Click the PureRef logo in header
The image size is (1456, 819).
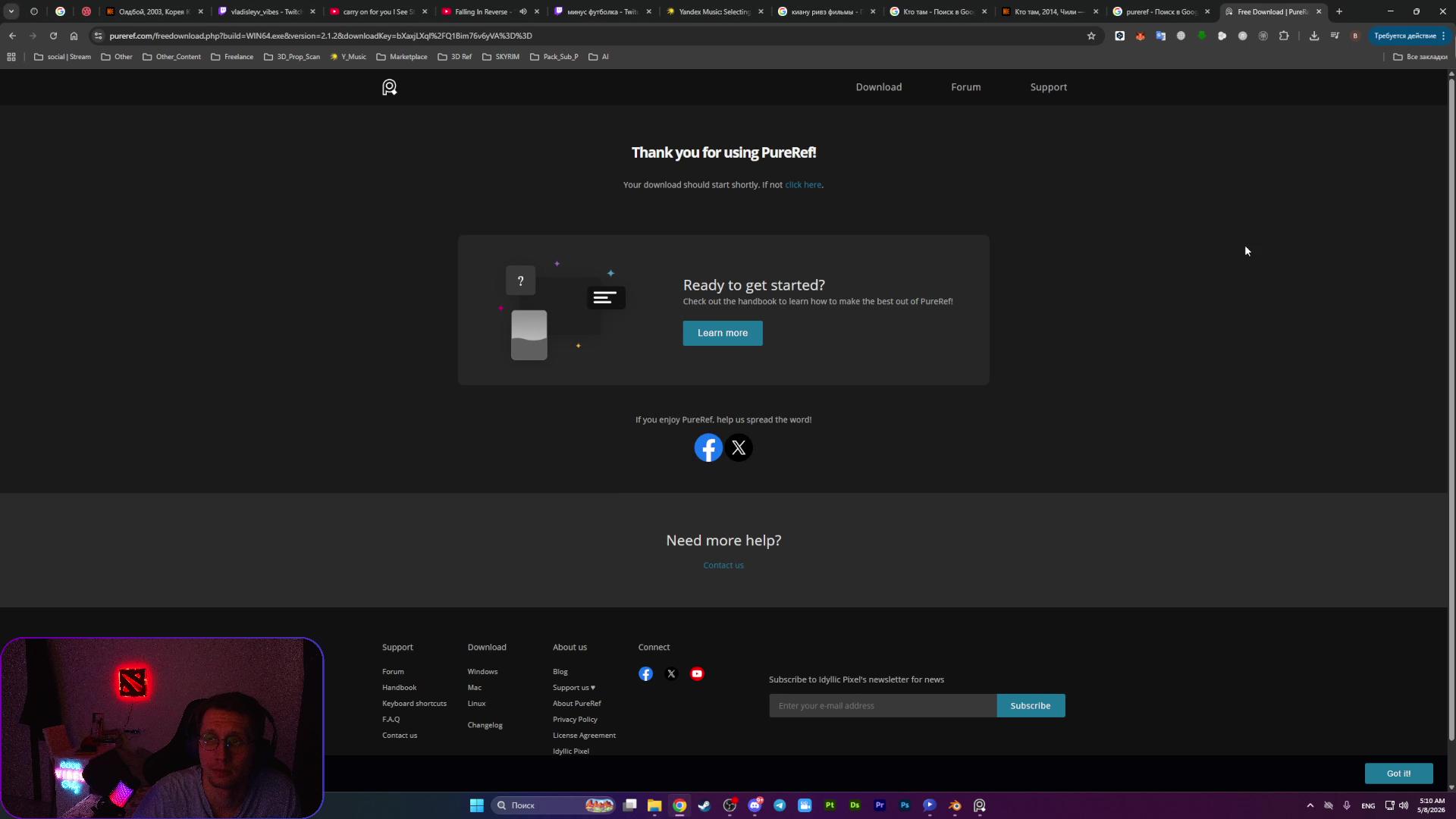[389, 87]
